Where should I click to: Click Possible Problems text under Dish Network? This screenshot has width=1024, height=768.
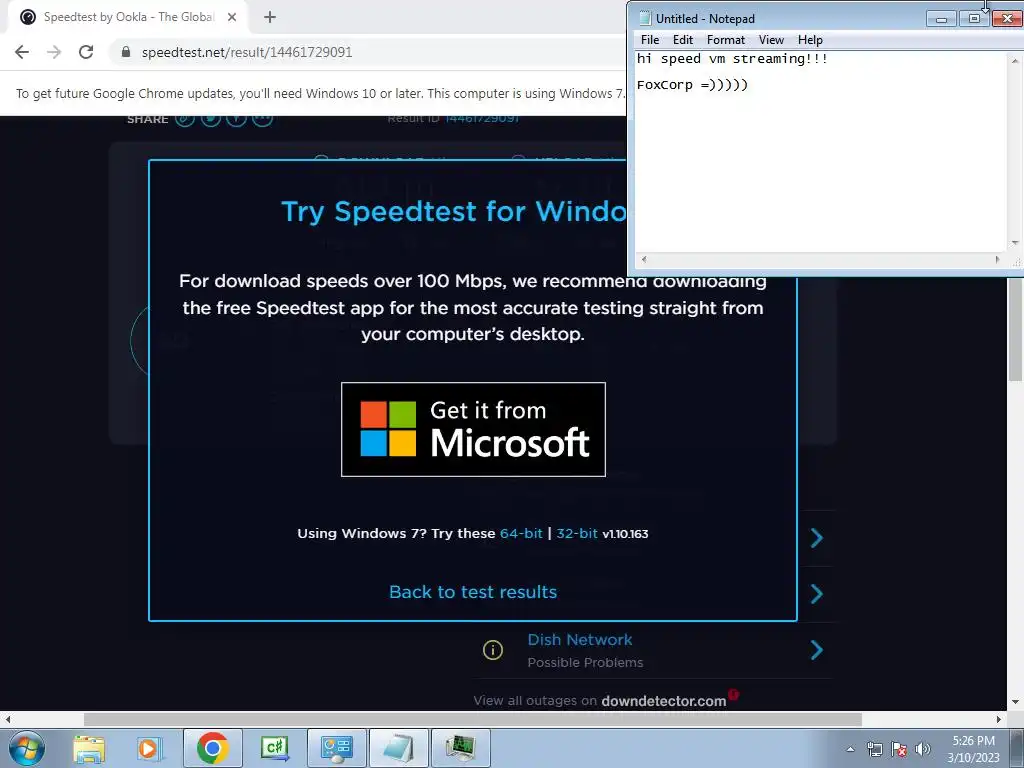tap(585, 662)
